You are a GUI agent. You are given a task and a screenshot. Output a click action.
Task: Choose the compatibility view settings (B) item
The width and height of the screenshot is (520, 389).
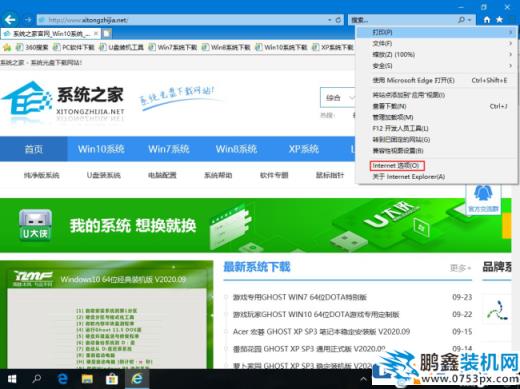point(437,151)
